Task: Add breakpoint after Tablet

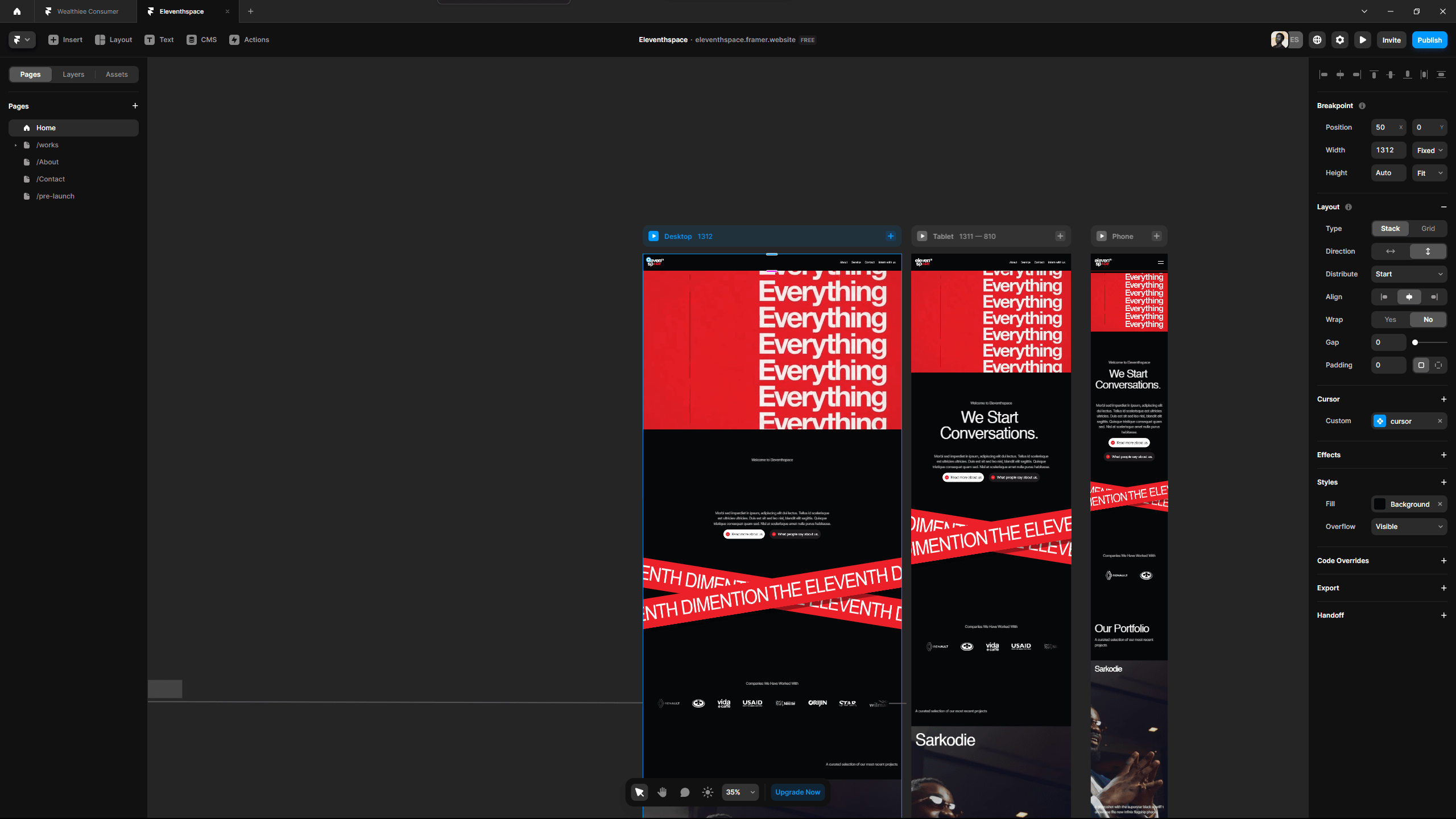Action: 1060,236
